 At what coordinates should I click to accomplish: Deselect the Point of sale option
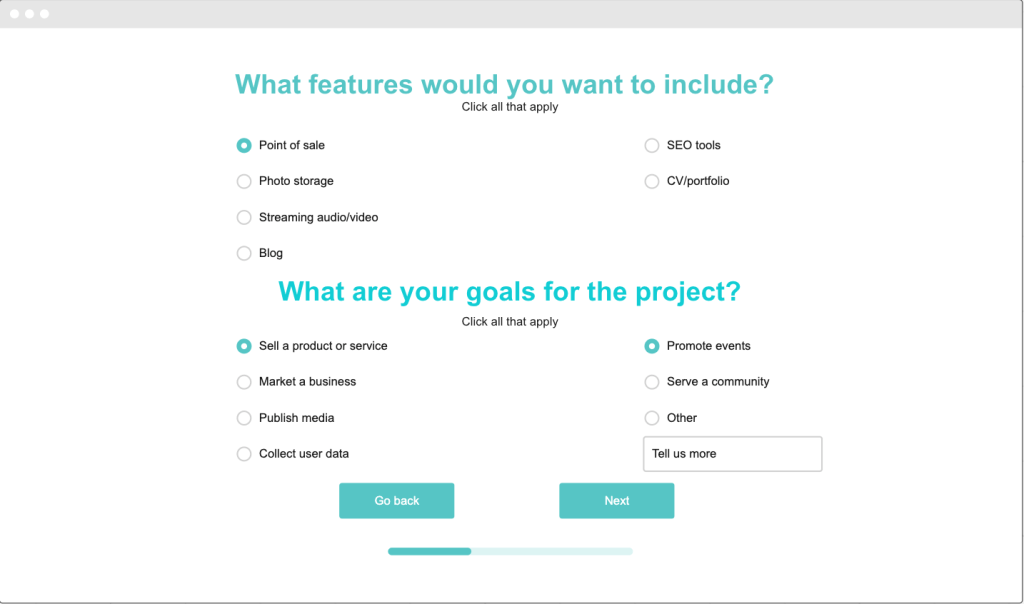coord(244,146)
